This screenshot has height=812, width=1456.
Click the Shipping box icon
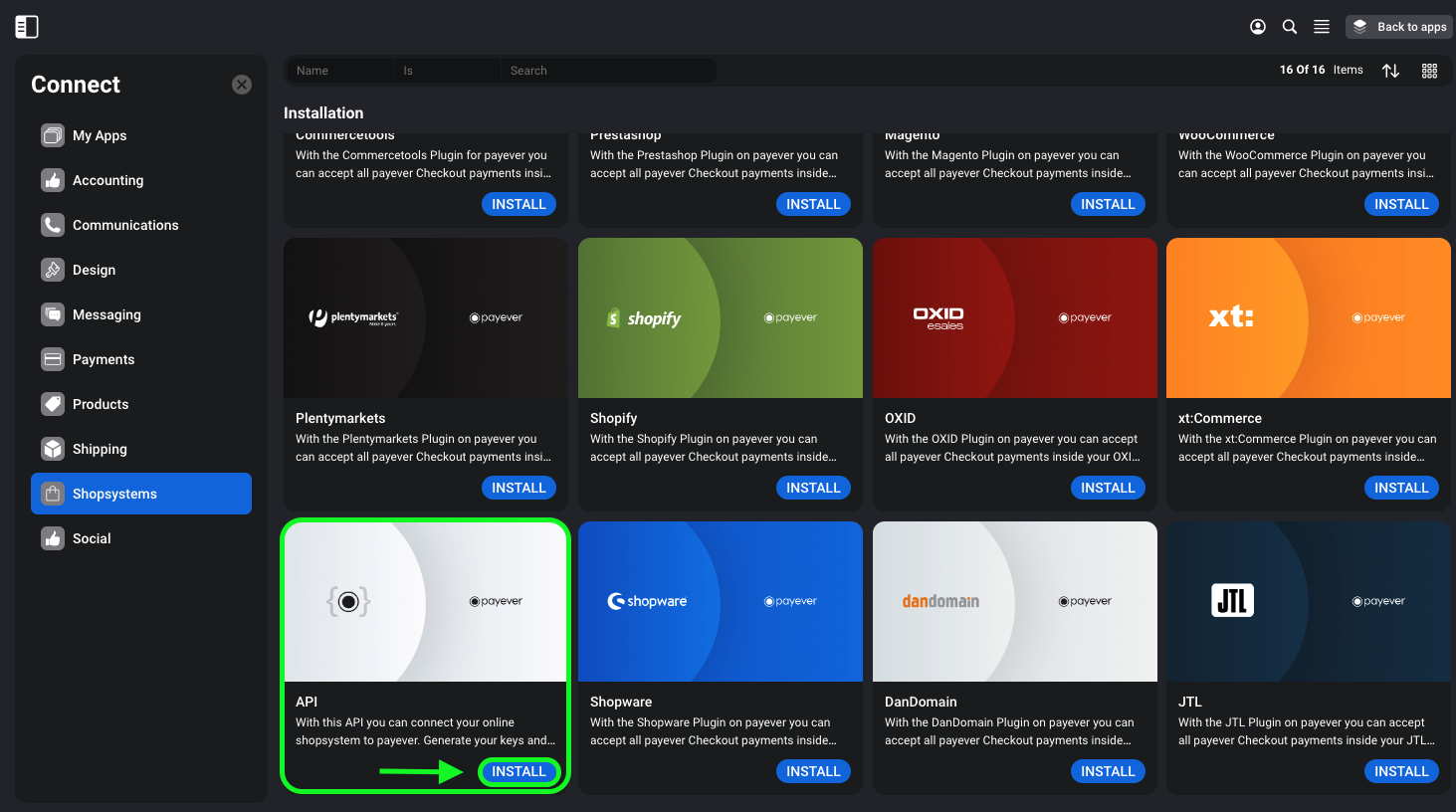(53, 449)
